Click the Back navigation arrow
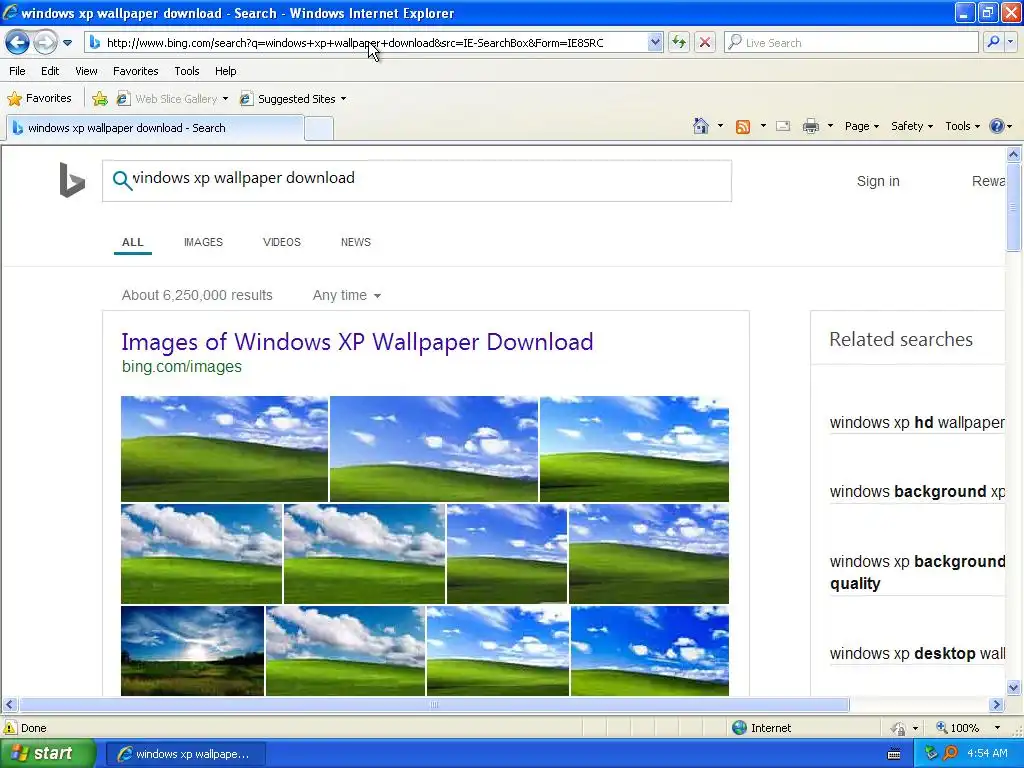Screen dimensions: 1024x768 [x=18, y=43]
